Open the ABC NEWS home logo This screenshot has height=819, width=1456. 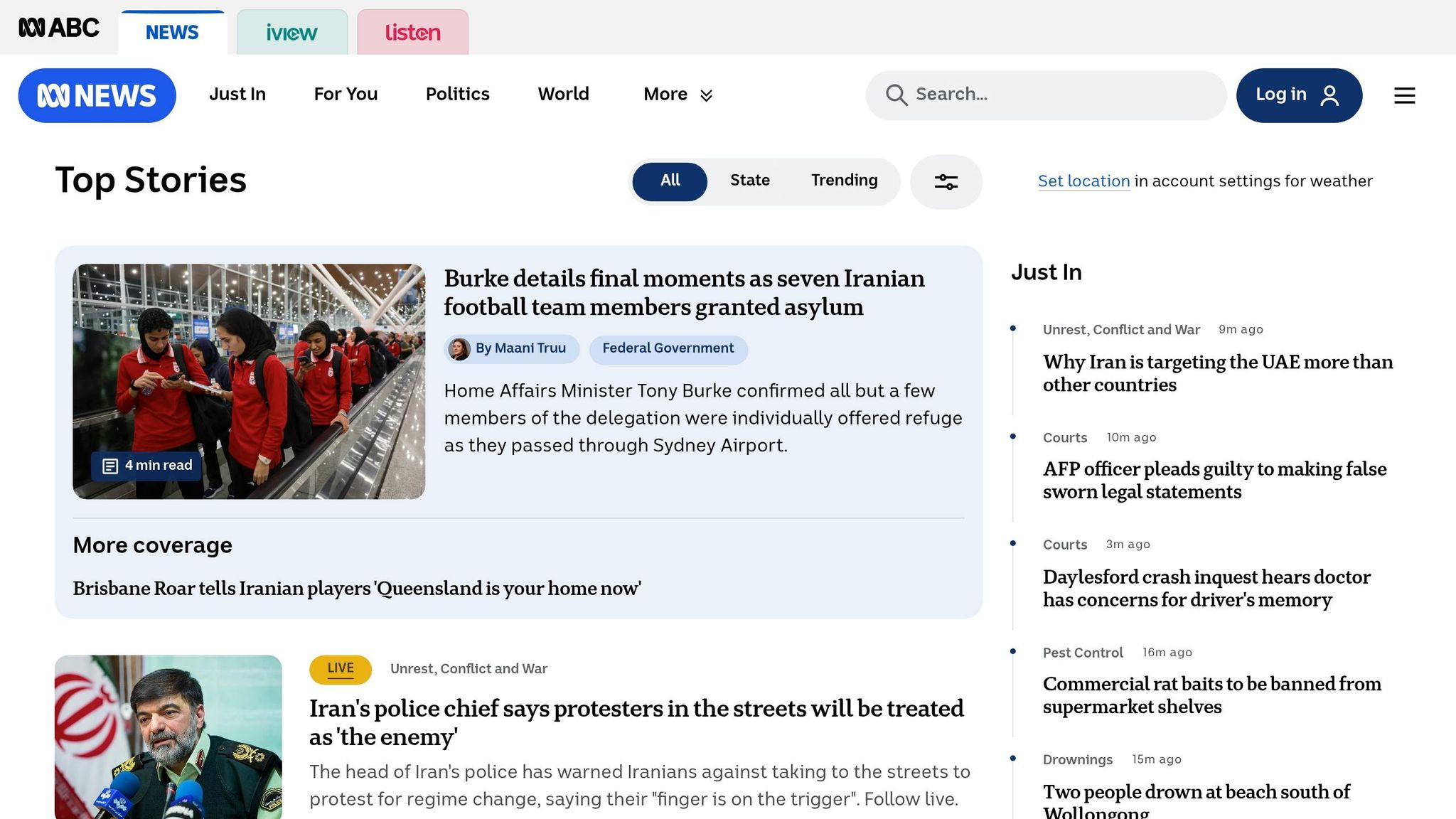pyautogui.click(x=97, y=95)
